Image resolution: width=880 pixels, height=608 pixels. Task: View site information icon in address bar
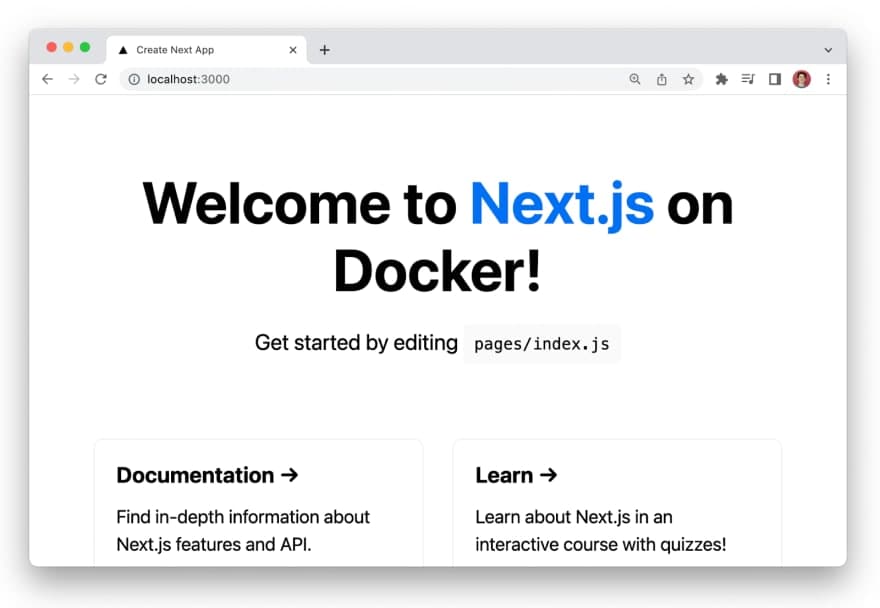tap(134, 79)
